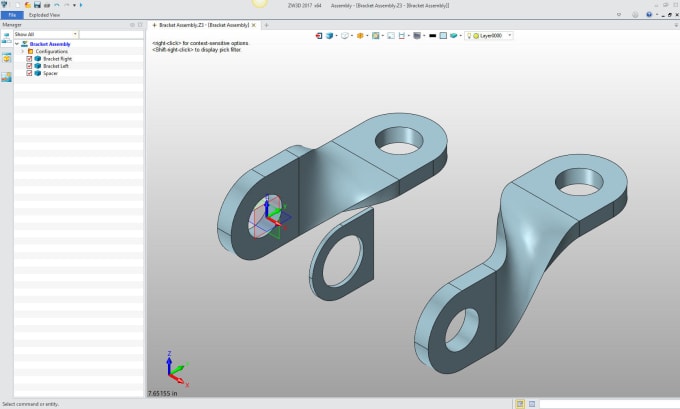Click the Manager panel float window icon

[x=140, y=25]
